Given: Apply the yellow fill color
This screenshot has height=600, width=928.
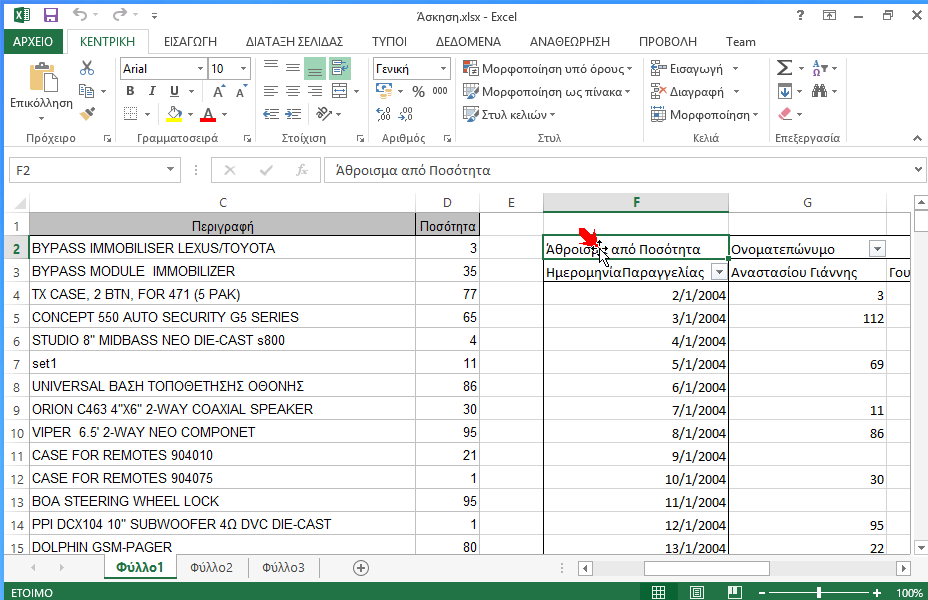Looking at the screenshot, I should coord(174,114).
